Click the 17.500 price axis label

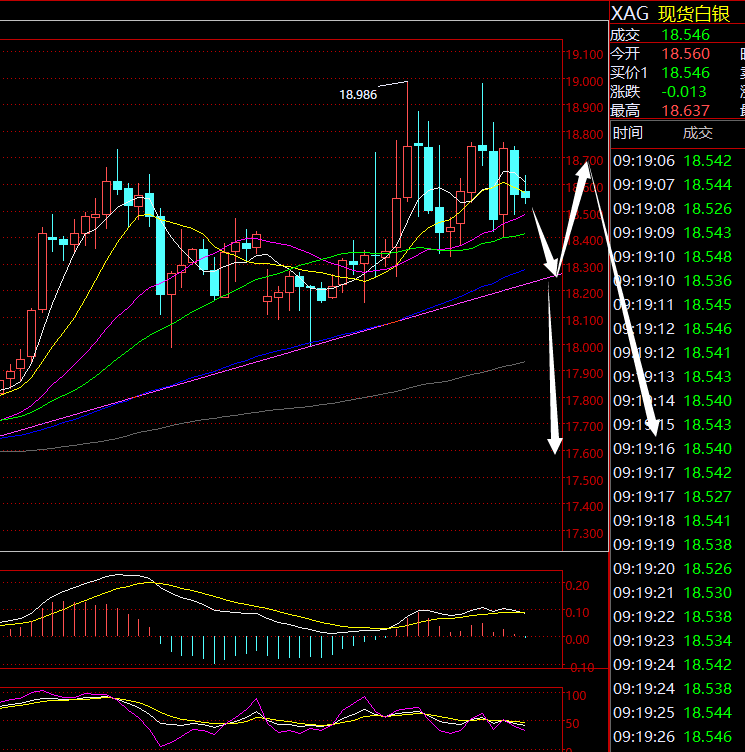tap(584, 480)
